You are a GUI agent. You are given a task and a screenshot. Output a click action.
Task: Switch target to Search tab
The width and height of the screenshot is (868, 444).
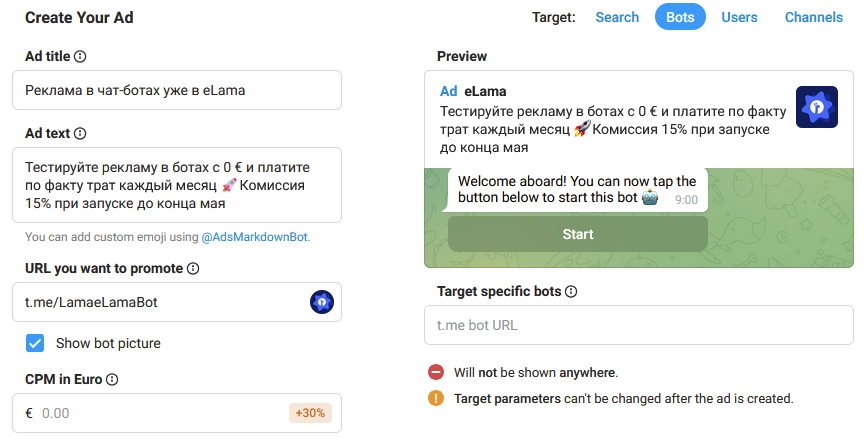click(x=617, y=17)
